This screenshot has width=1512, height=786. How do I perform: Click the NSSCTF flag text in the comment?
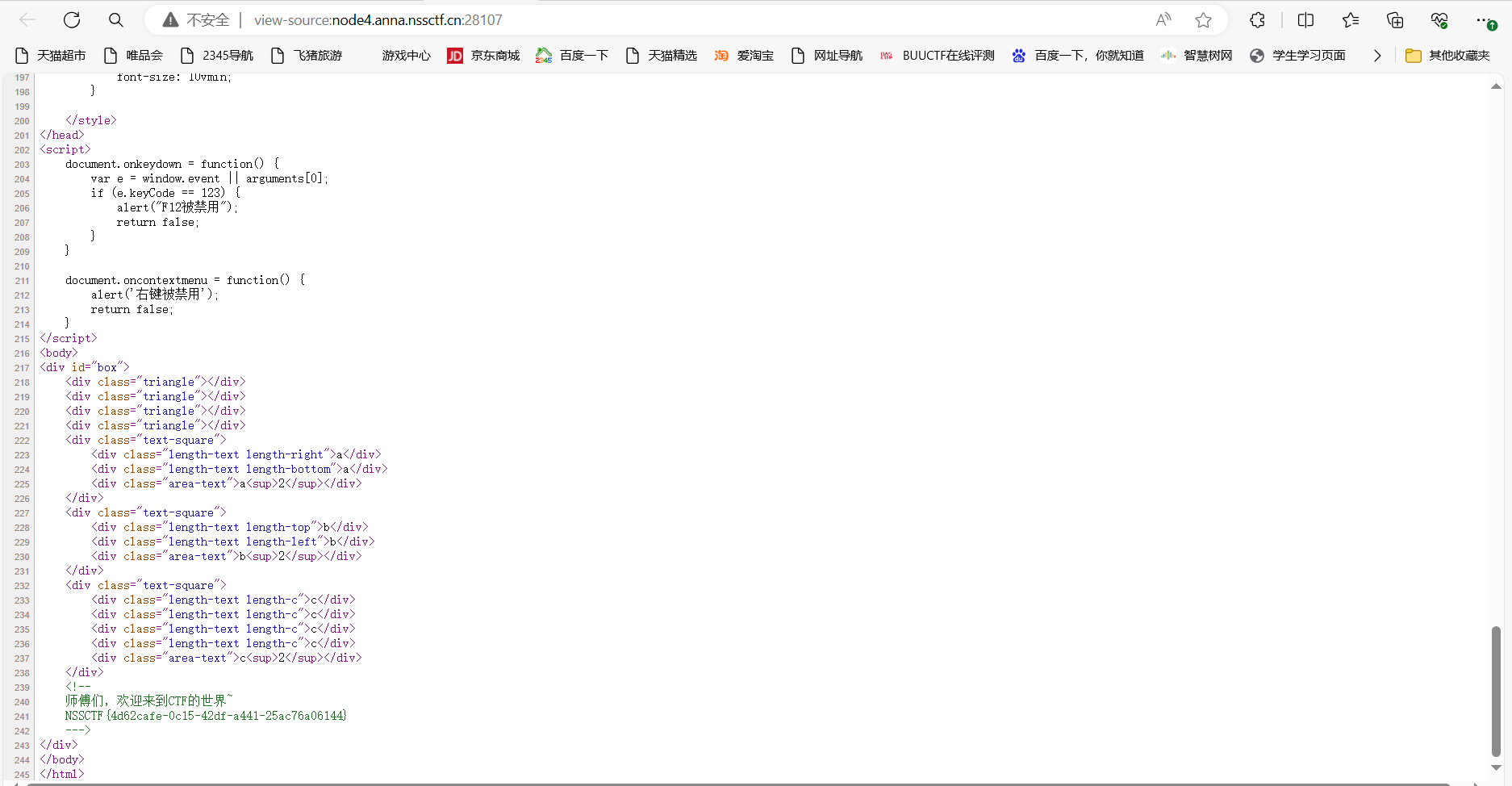point(206,716)
